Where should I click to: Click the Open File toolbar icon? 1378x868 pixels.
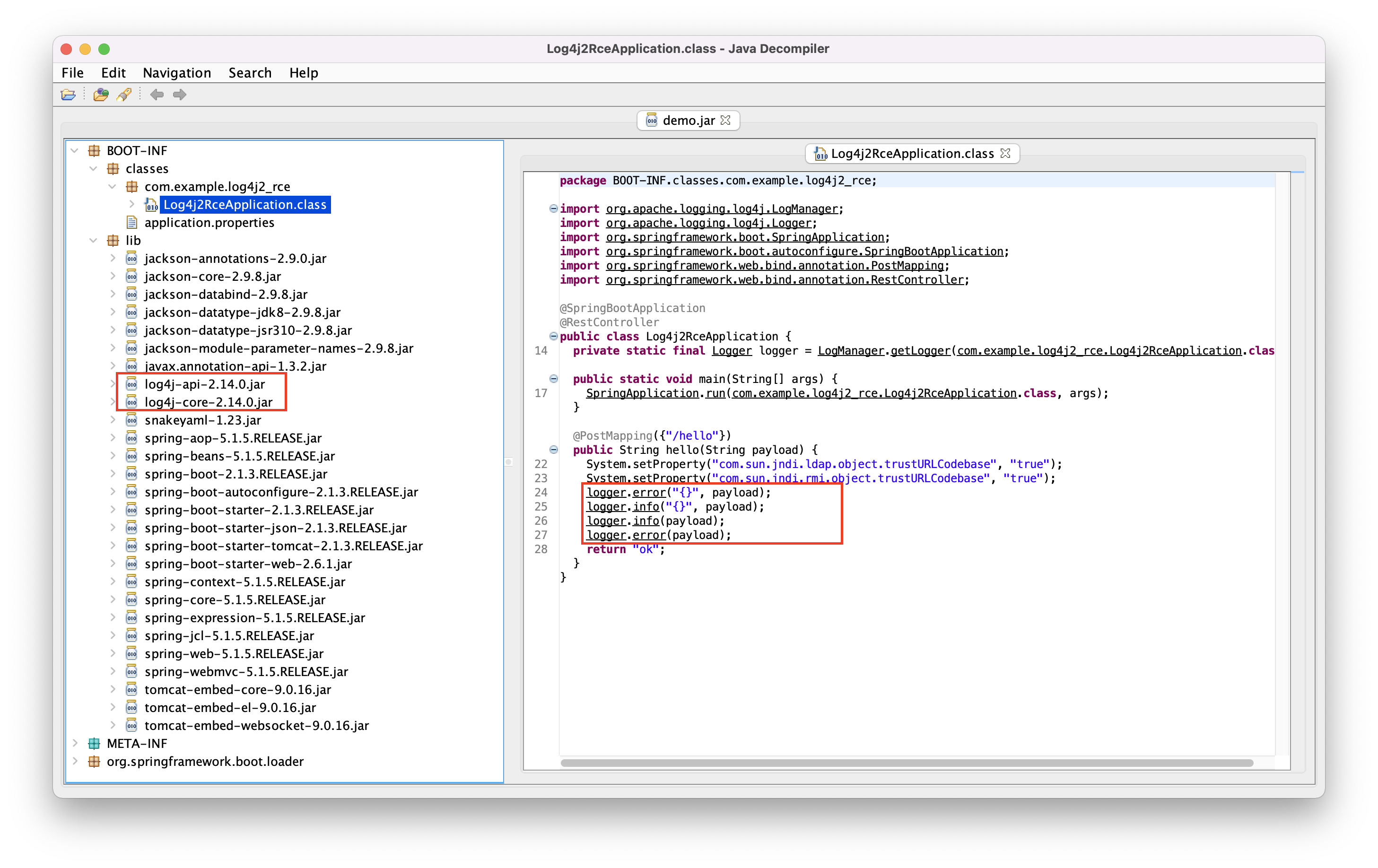click(x=68, y=95)
